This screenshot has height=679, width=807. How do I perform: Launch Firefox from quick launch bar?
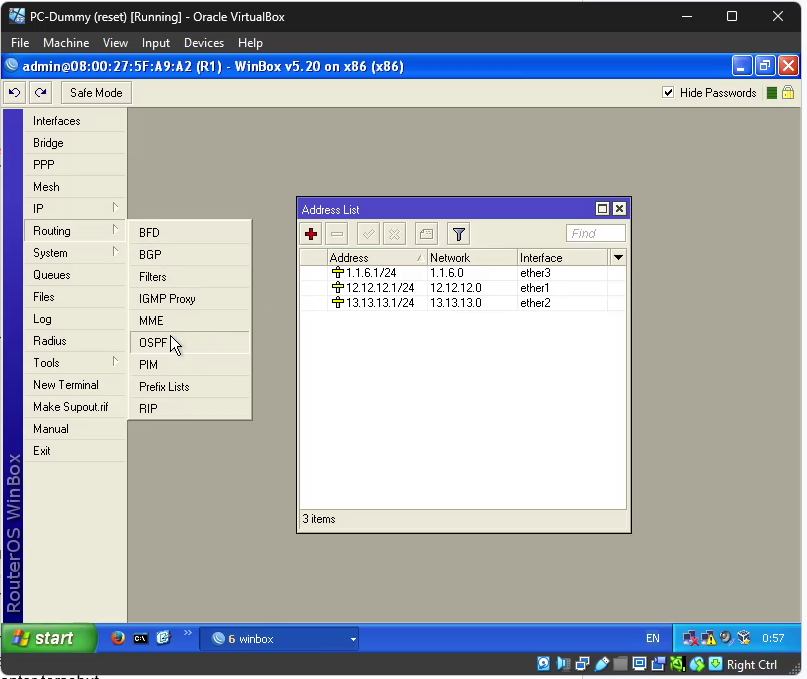tap(118, 638)
